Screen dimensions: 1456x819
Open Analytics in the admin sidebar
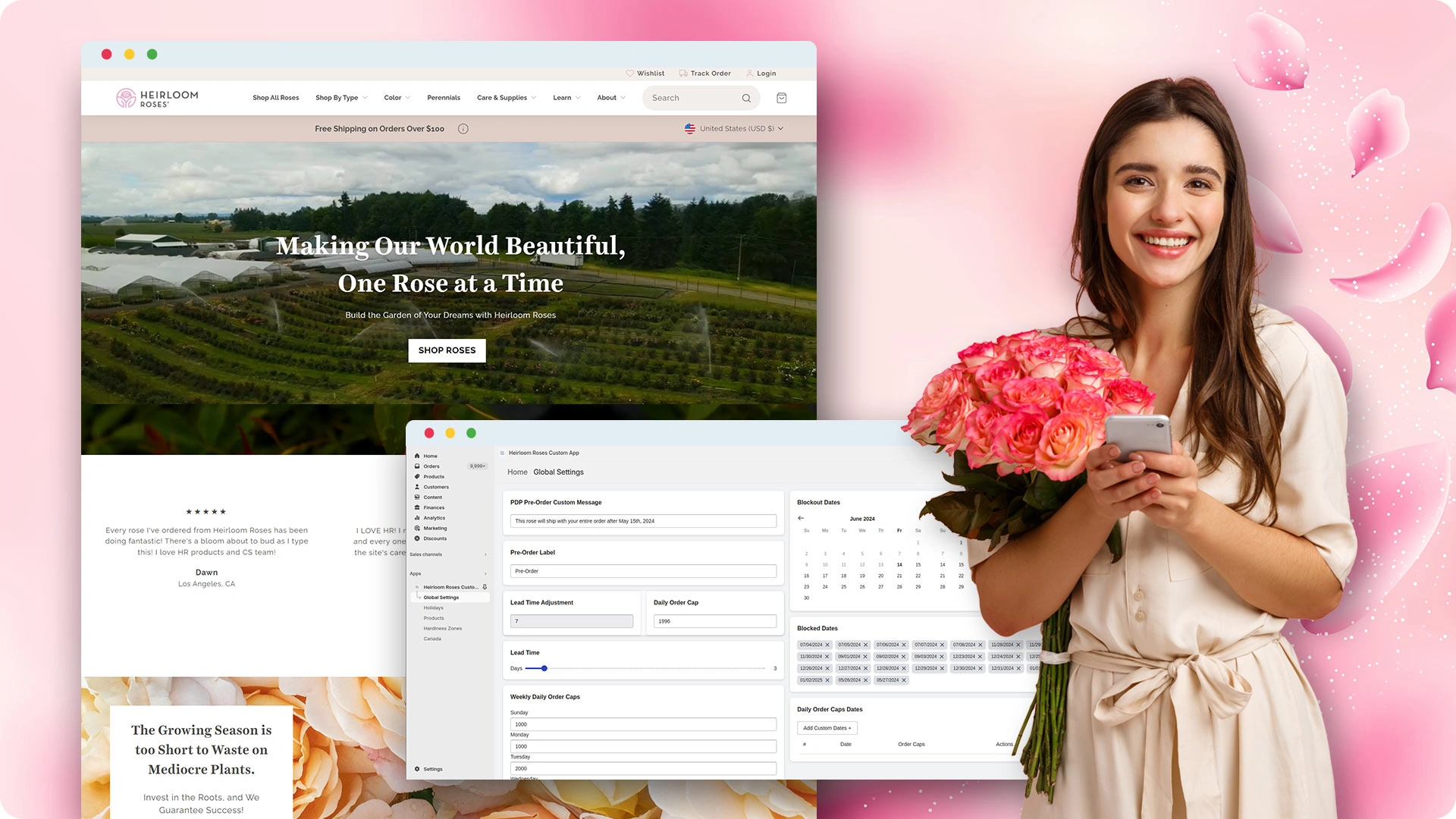[x=430, y=518]
